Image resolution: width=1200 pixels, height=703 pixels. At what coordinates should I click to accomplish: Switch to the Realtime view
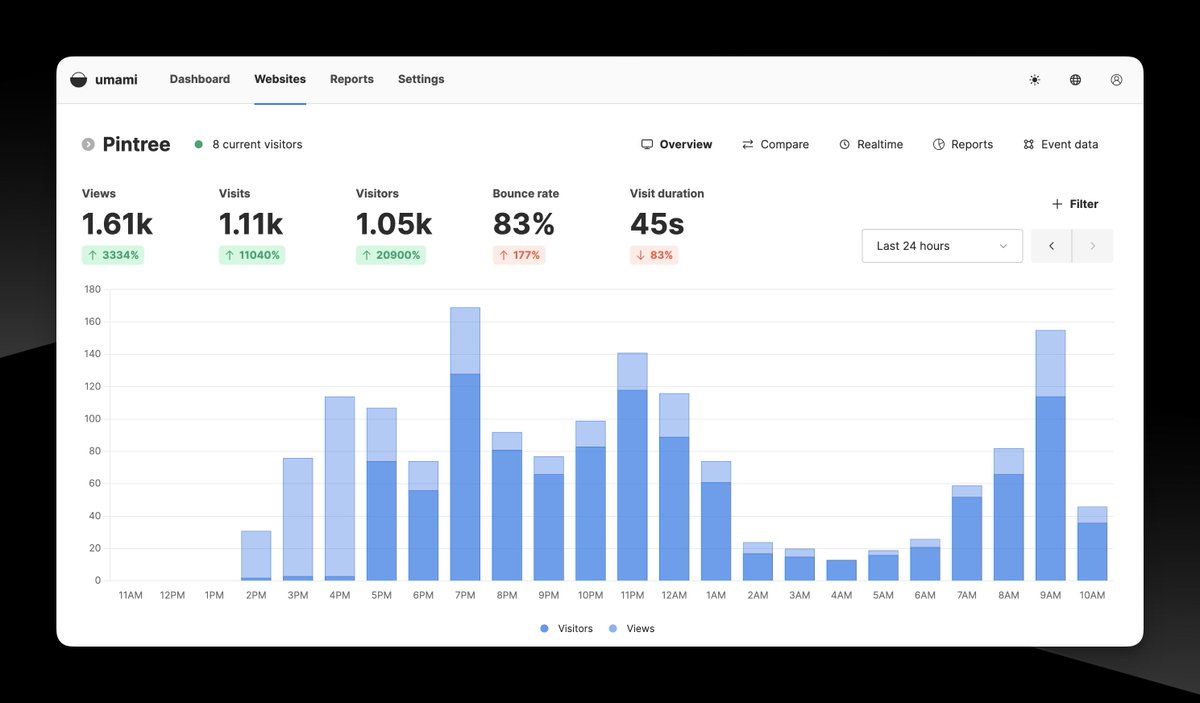point(870,145)
